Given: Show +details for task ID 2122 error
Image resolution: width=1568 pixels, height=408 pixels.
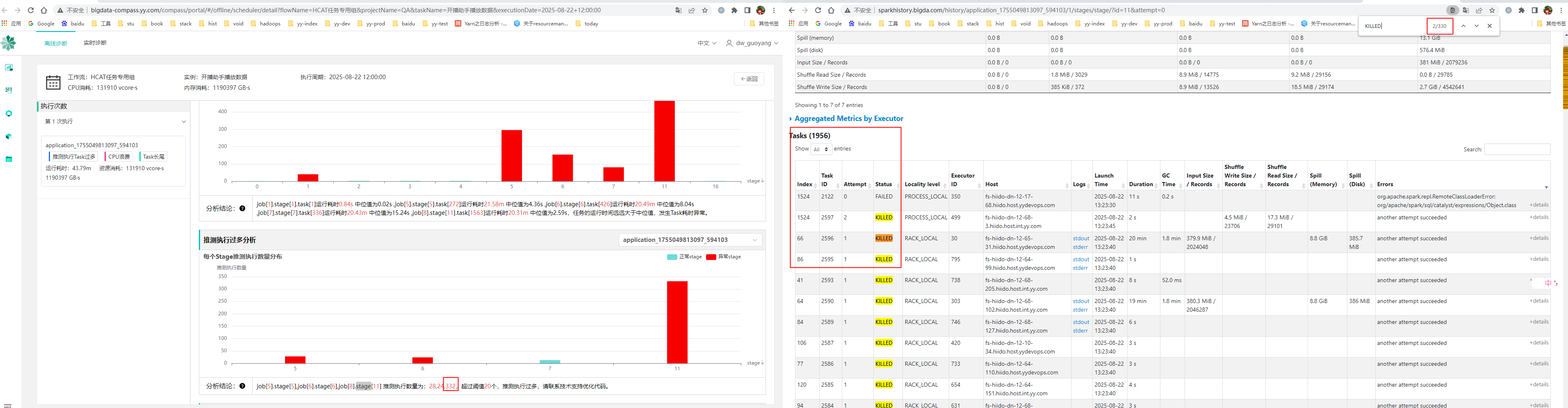Looking at the screenshot, I should [x=1539, y=205].
